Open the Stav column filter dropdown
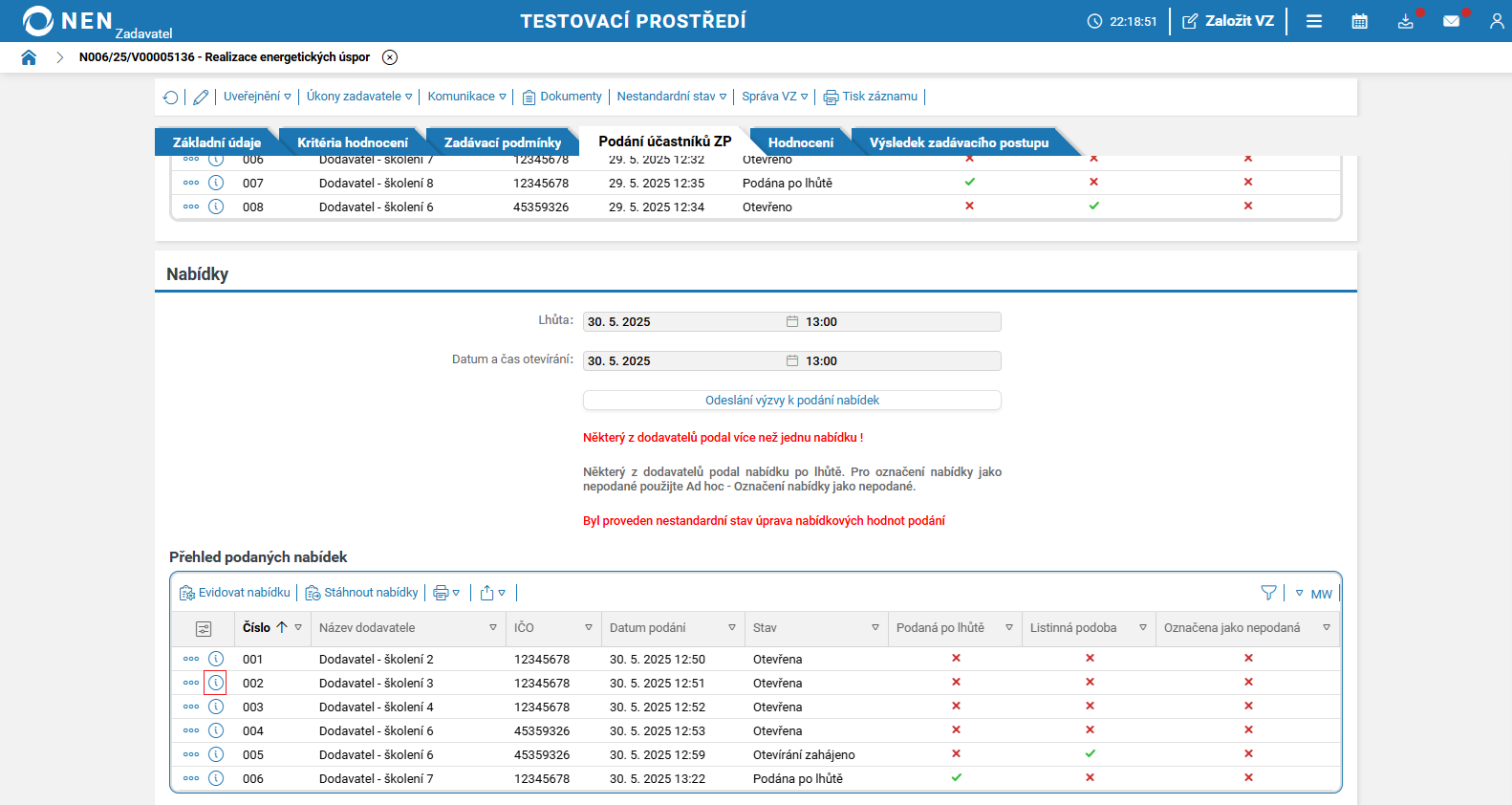Image resolution: width=1512 pixels, height=805 pixels. point(875,628)
